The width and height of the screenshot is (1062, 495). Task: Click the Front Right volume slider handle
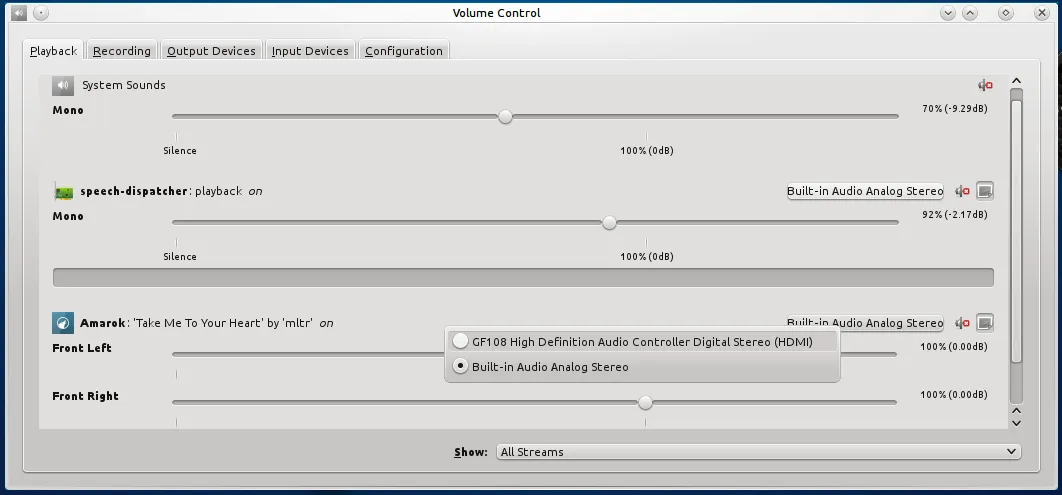(645, 403)
